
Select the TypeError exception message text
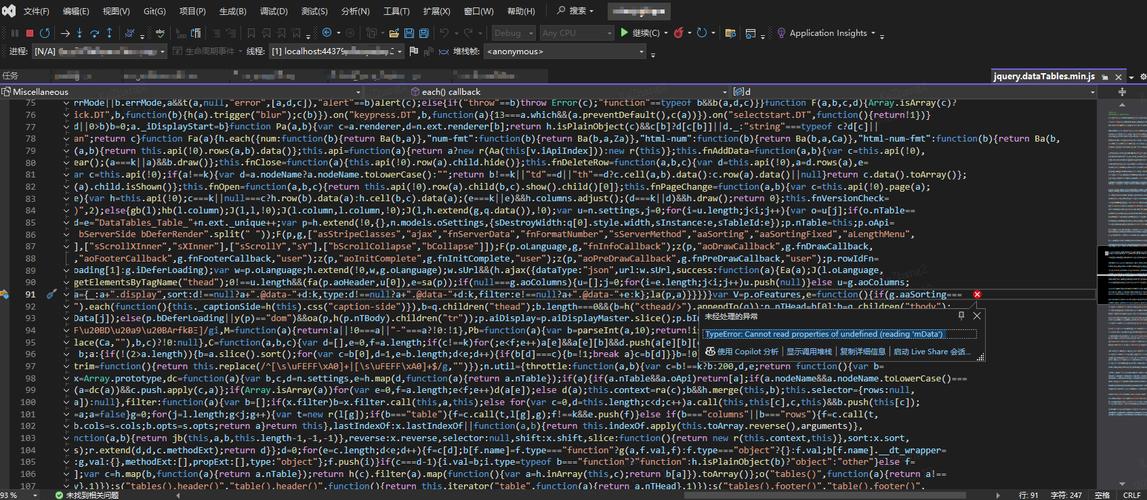[825, 333]
